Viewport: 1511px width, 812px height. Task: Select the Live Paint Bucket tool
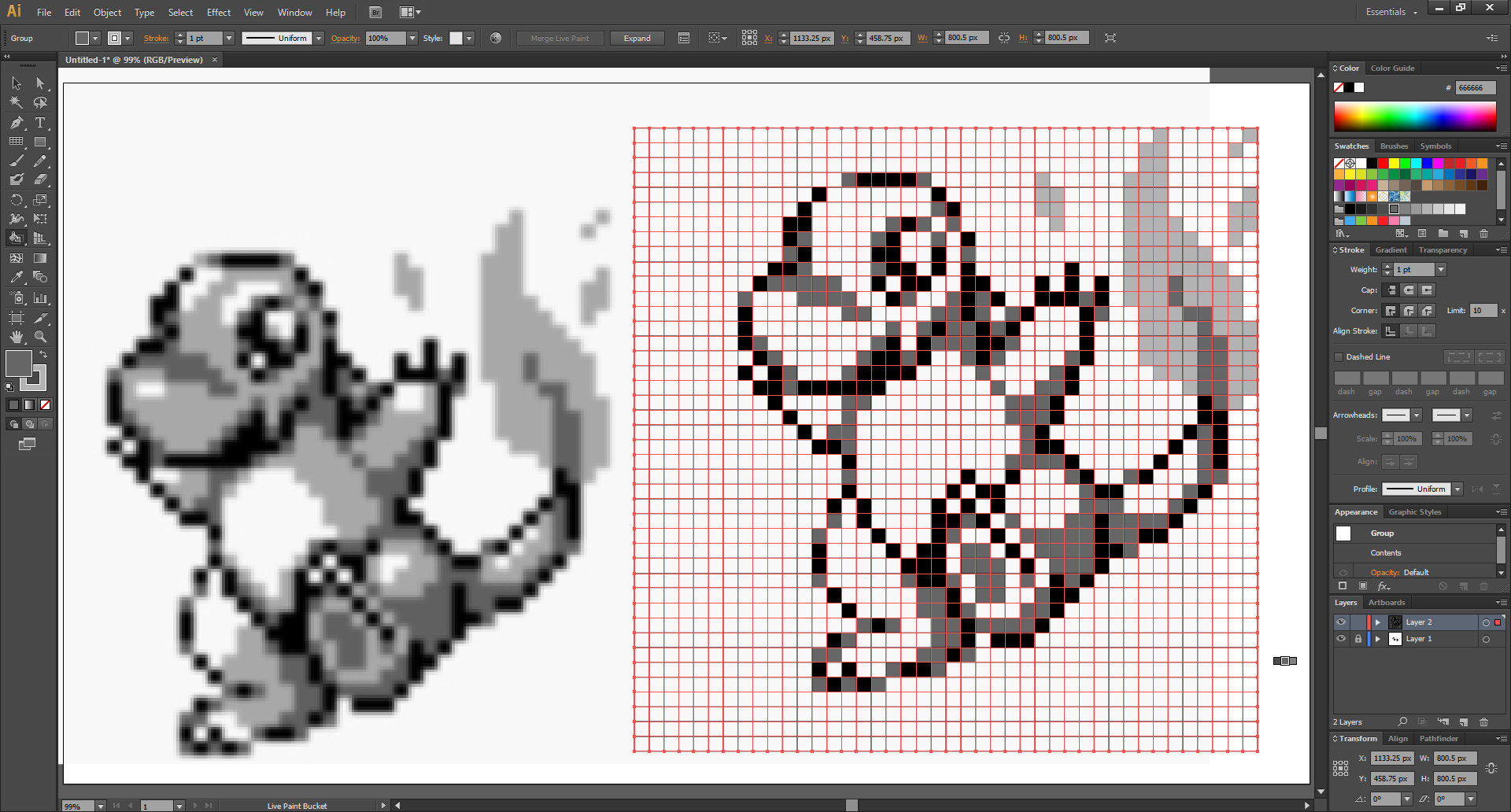click(x=17, y=238)
